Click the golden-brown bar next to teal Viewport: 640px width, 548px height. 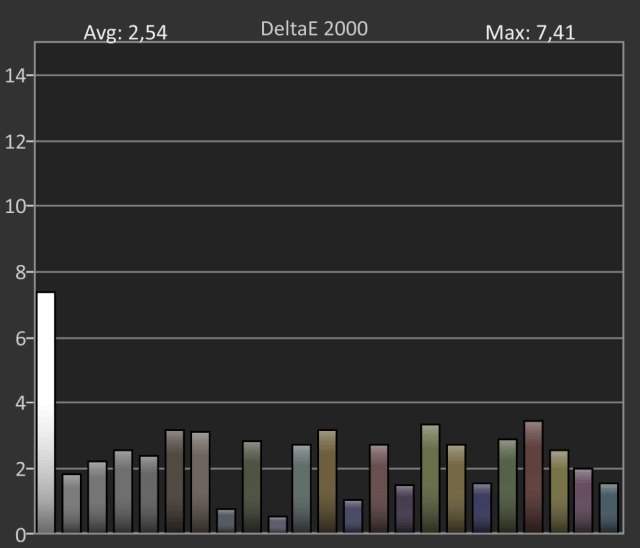(327, 481)
